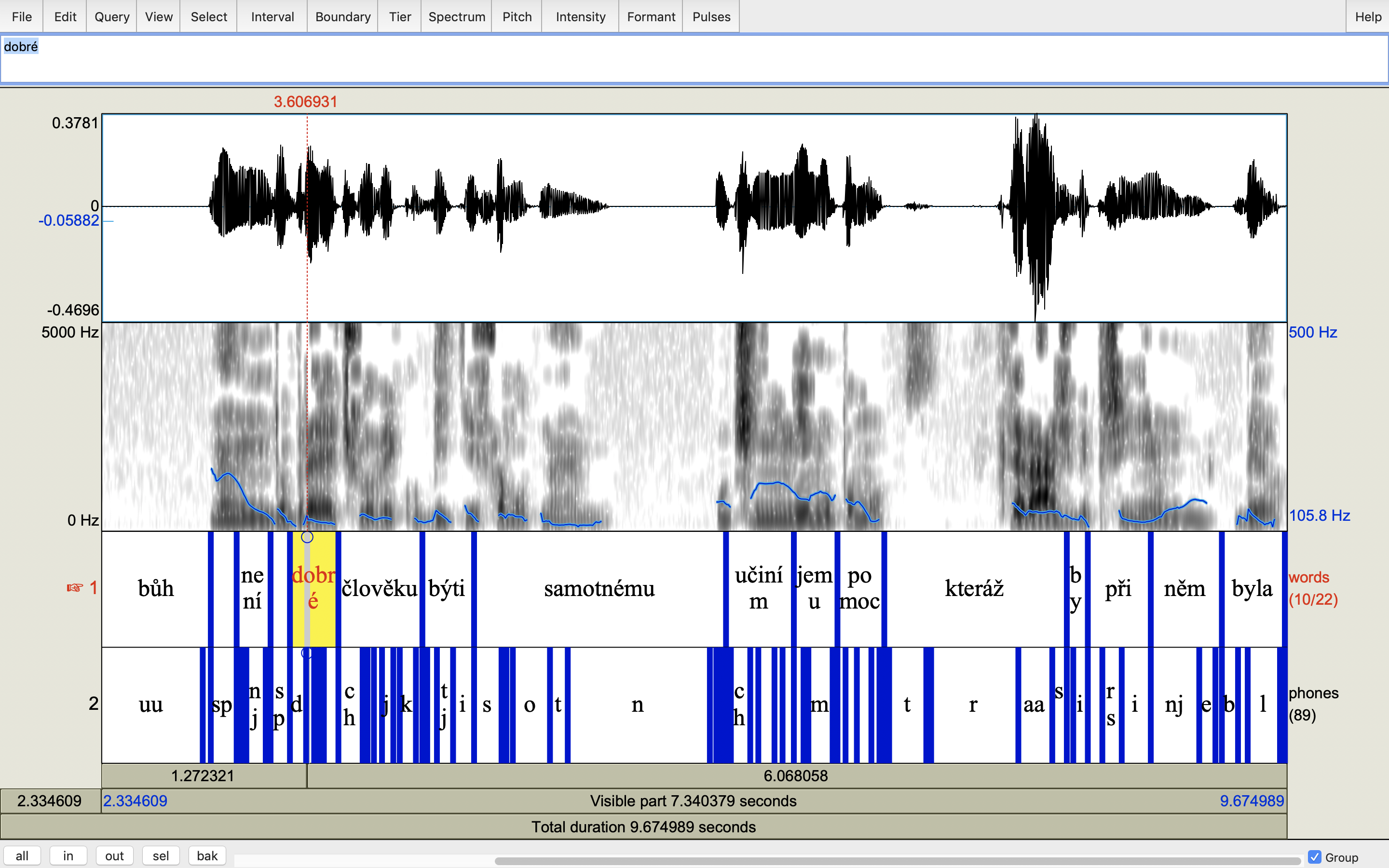Zoom in with the 'in' button

68,856
